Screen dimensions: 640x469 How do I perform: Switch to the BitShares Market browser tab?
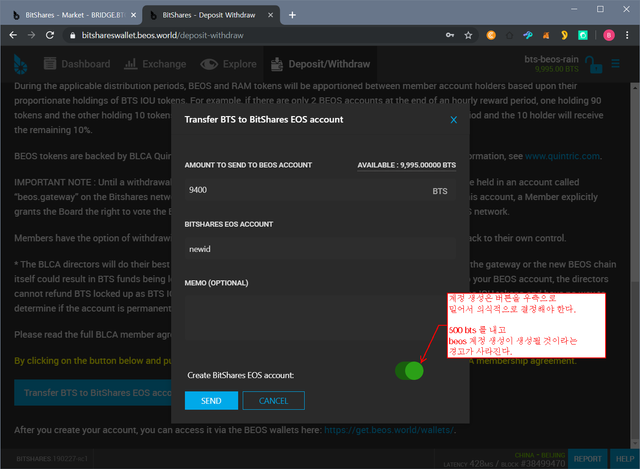click(x=74, y=15)
